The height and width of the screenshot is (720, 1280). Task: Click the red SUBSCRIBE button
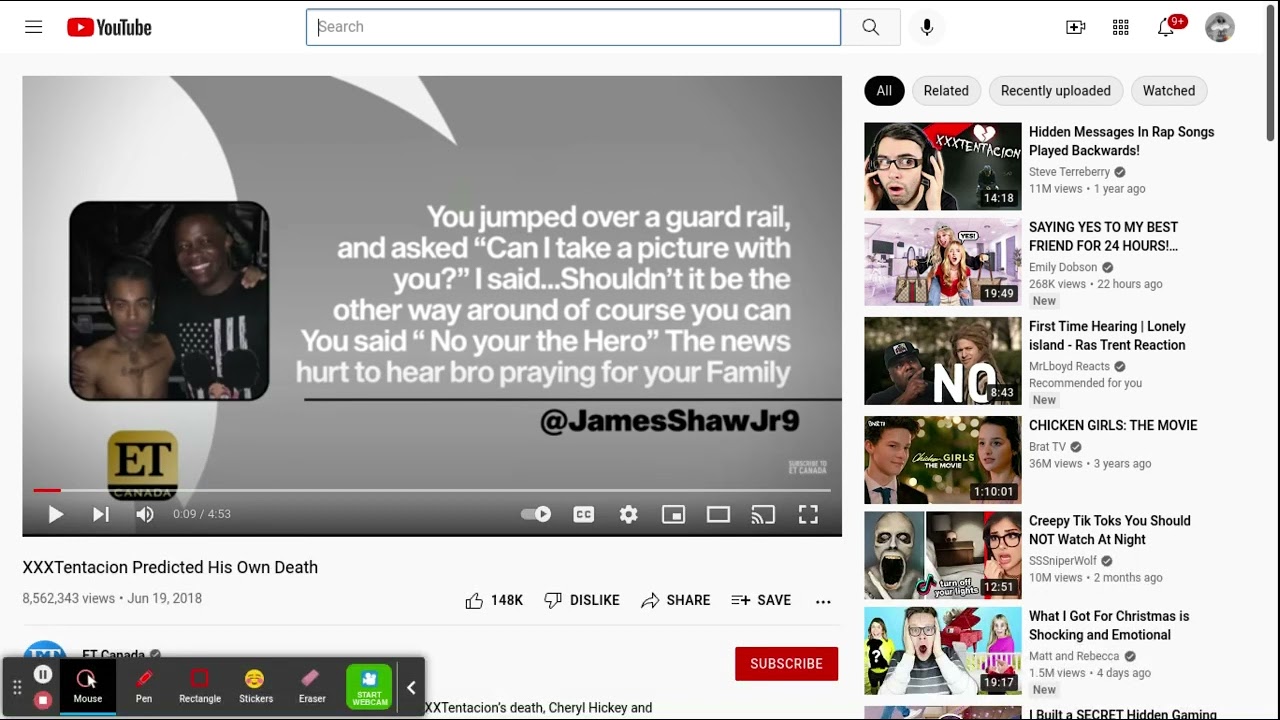tap(786, 664)
